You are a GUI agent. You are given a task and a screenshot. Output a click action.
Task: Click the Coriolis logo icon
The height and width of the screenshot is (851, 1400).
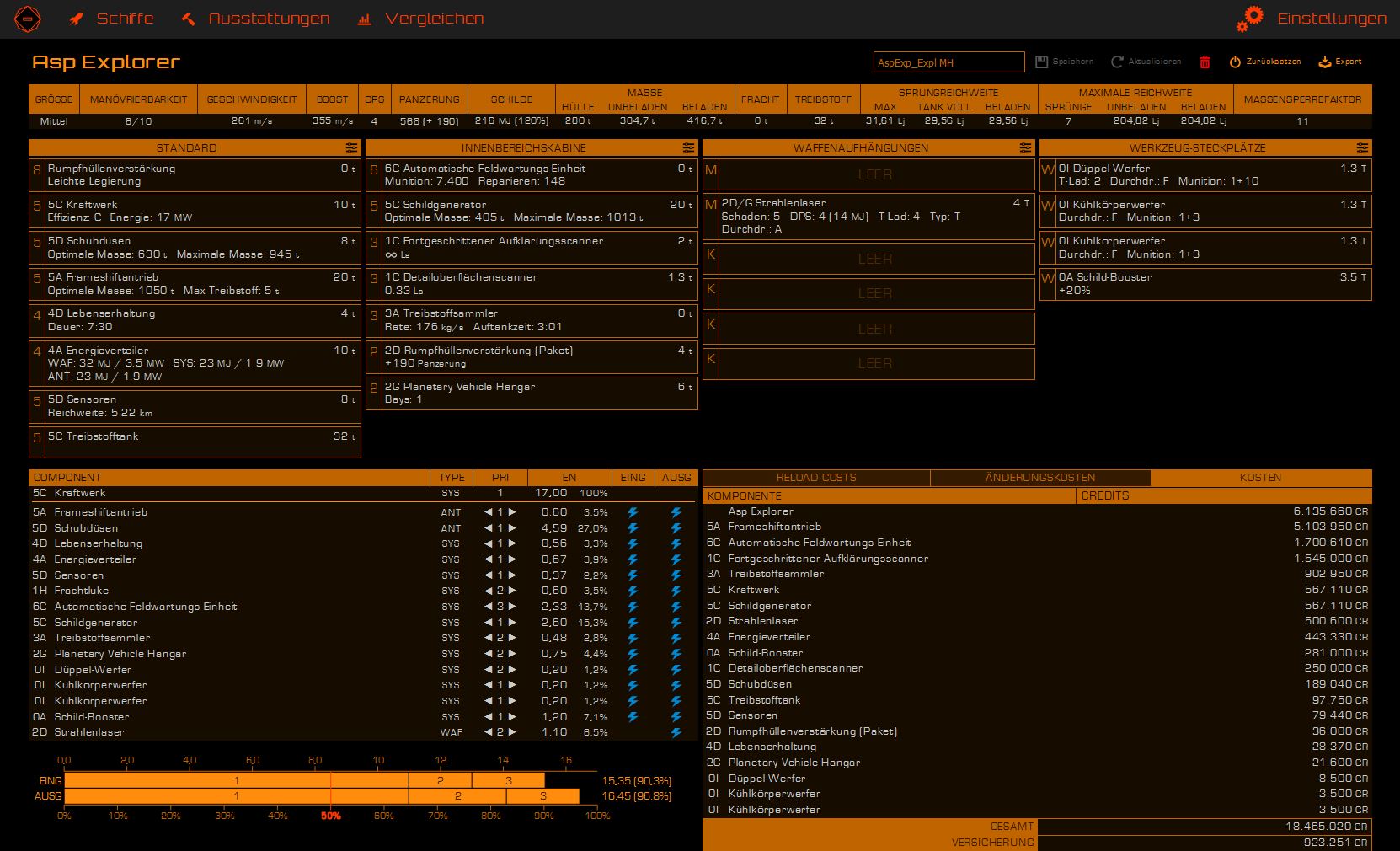[x=28, y=19]
